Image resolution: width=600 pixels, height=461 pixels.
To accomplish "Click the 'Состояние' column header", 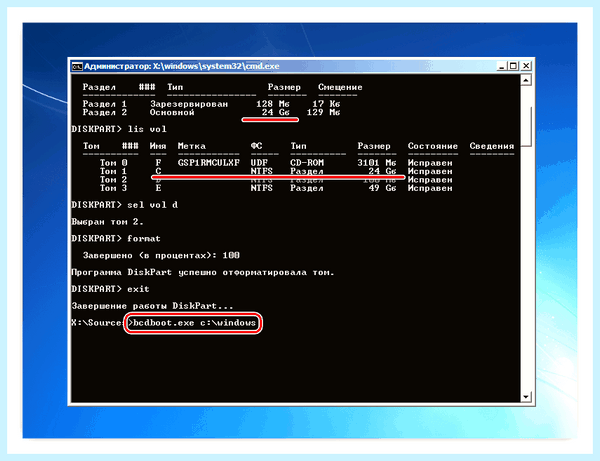I will tap(432, 146).
